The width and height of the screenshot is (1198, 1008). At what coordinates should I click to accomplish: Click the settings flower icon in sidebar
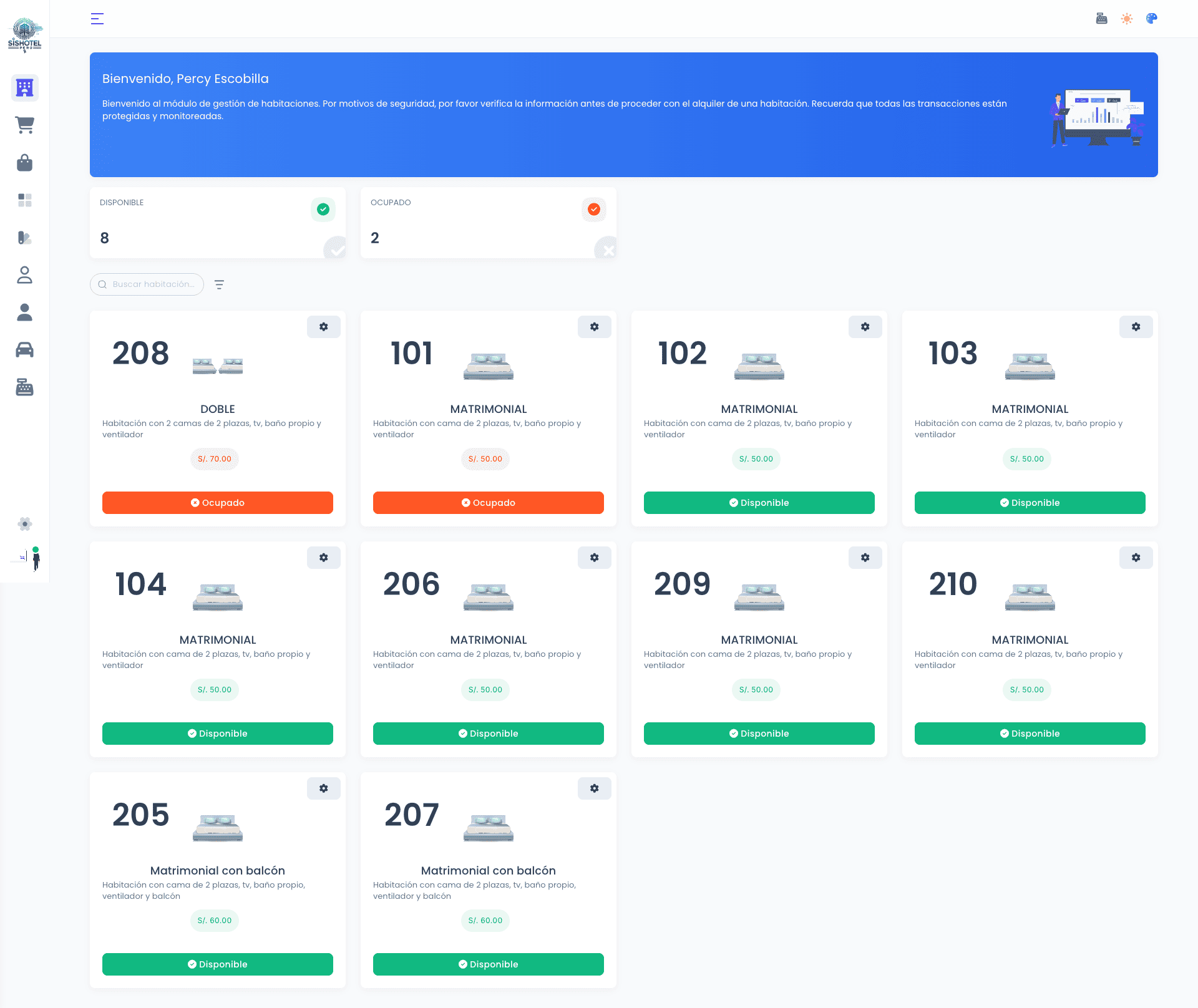[x=24, y=524]
